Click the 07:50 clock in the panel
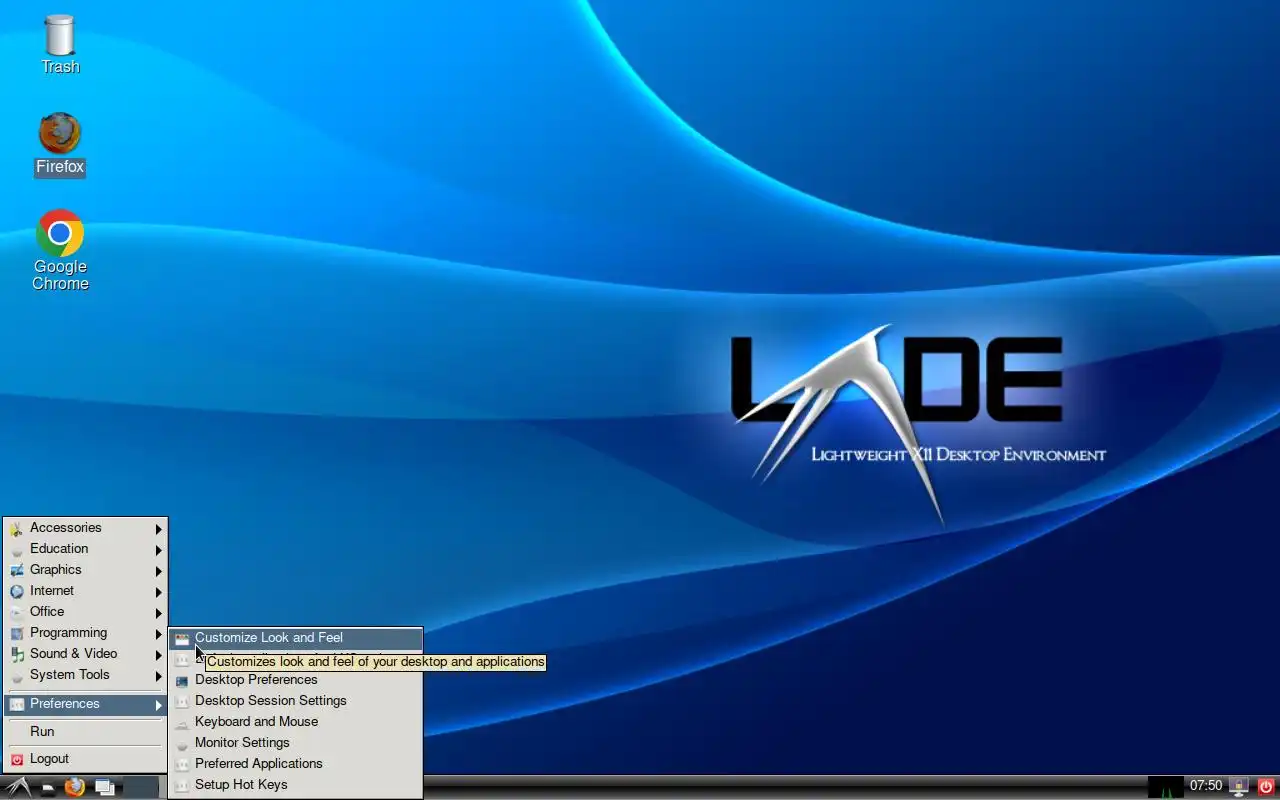The width and height of the screenshot is (1280, 800). pyautogui.click(x=1206, y=787)
